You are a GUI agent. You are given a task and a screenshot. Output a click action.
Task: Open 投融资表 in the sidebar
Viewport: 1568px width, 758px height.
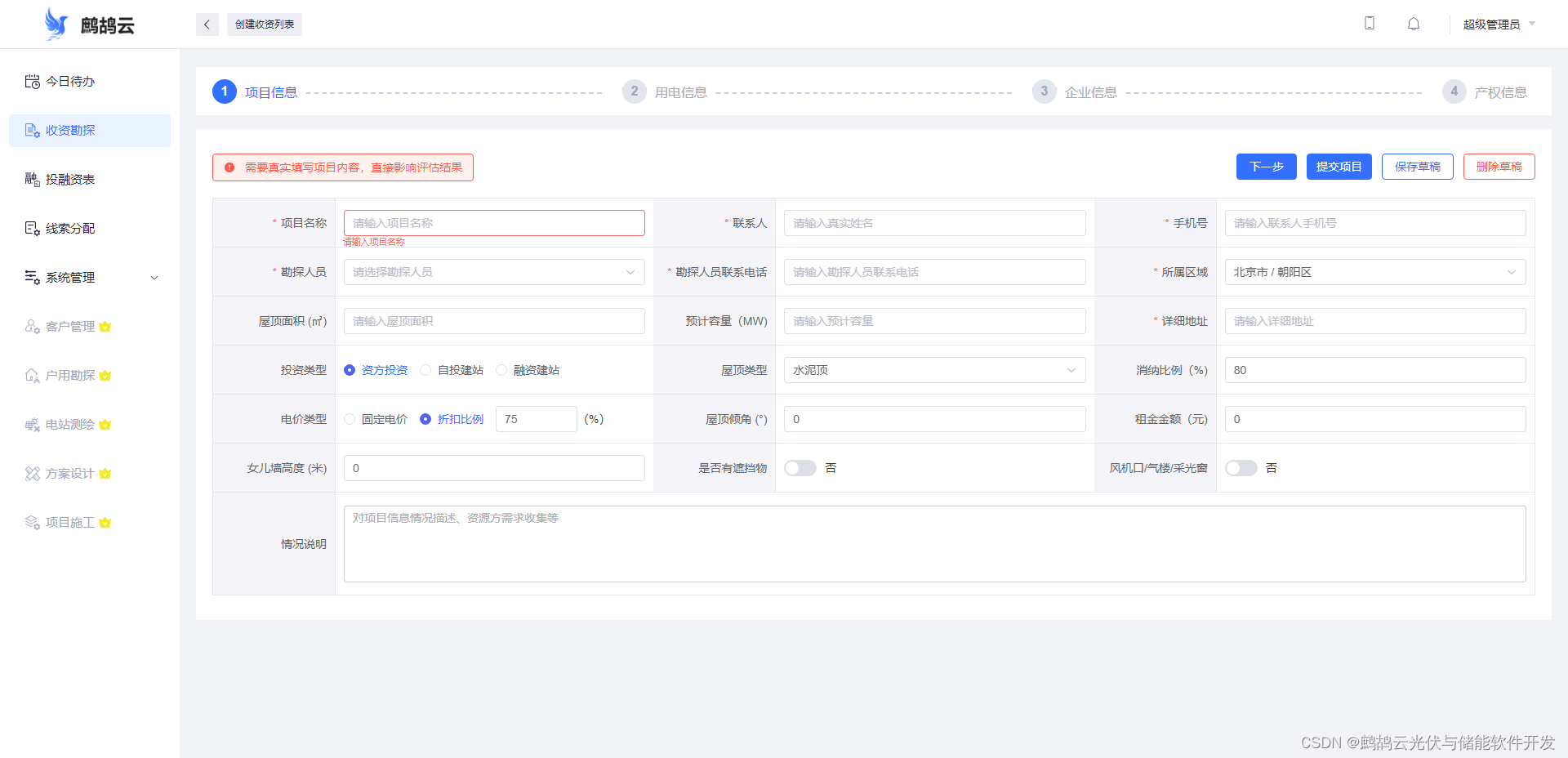pyautogui.click(x=90, y=180)
